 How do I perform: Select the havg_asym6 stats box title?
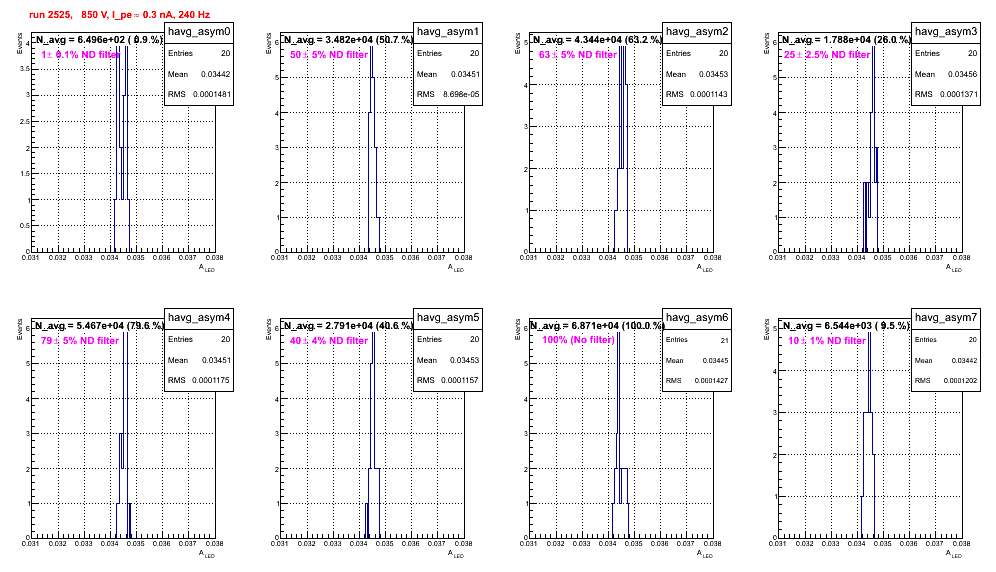(x=697, y=318)
